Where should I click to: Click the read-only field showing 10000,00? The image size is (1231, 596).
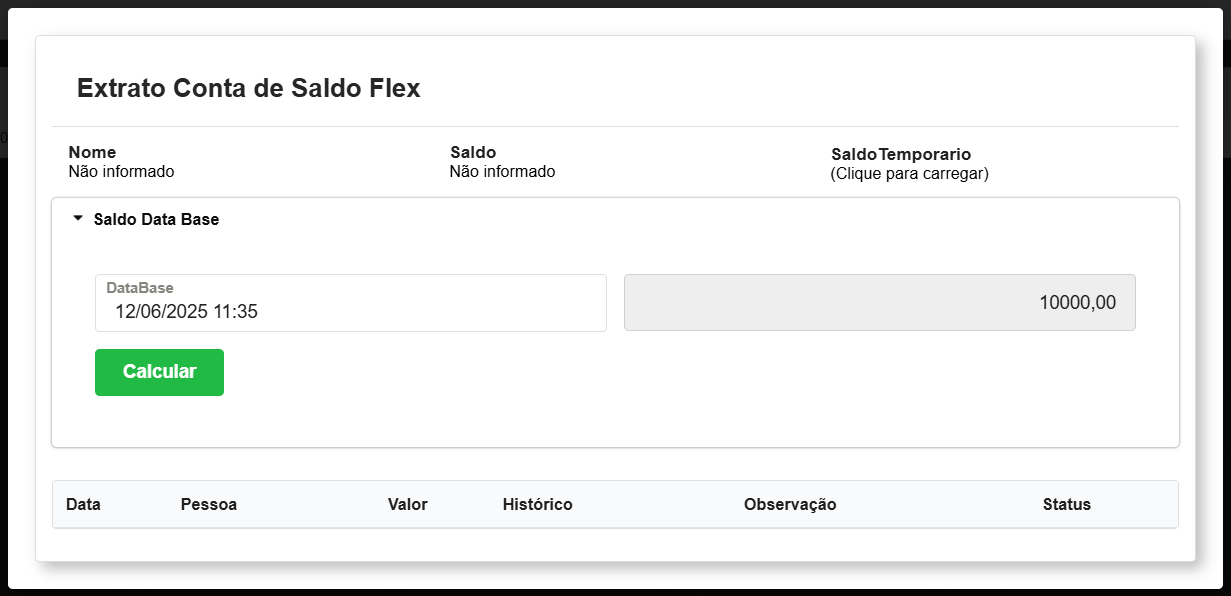point(879,303)
